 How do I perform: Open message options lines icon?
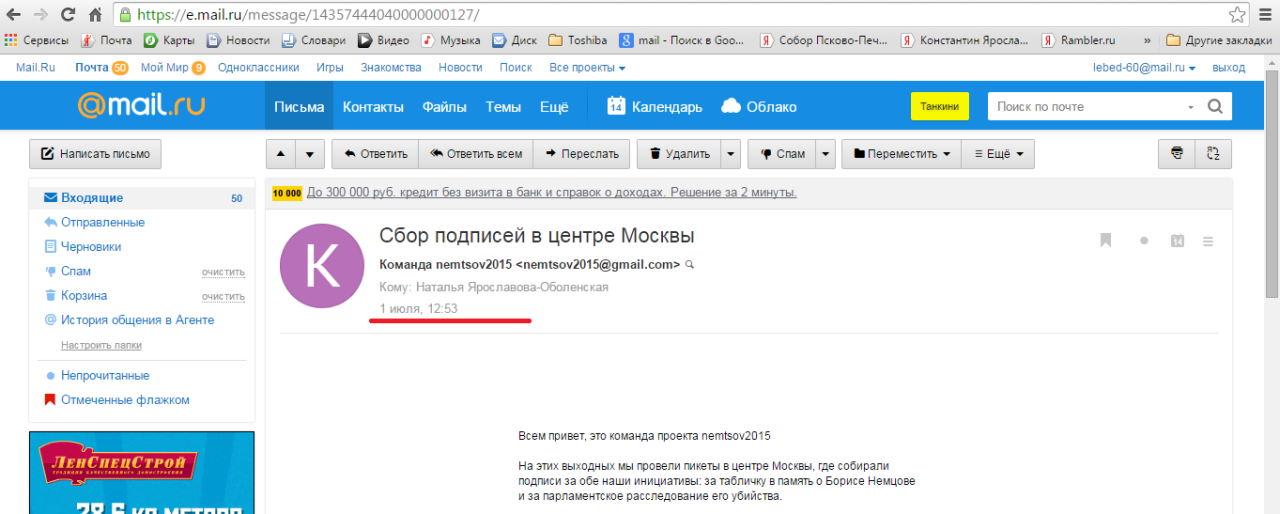coord(1208,241)
